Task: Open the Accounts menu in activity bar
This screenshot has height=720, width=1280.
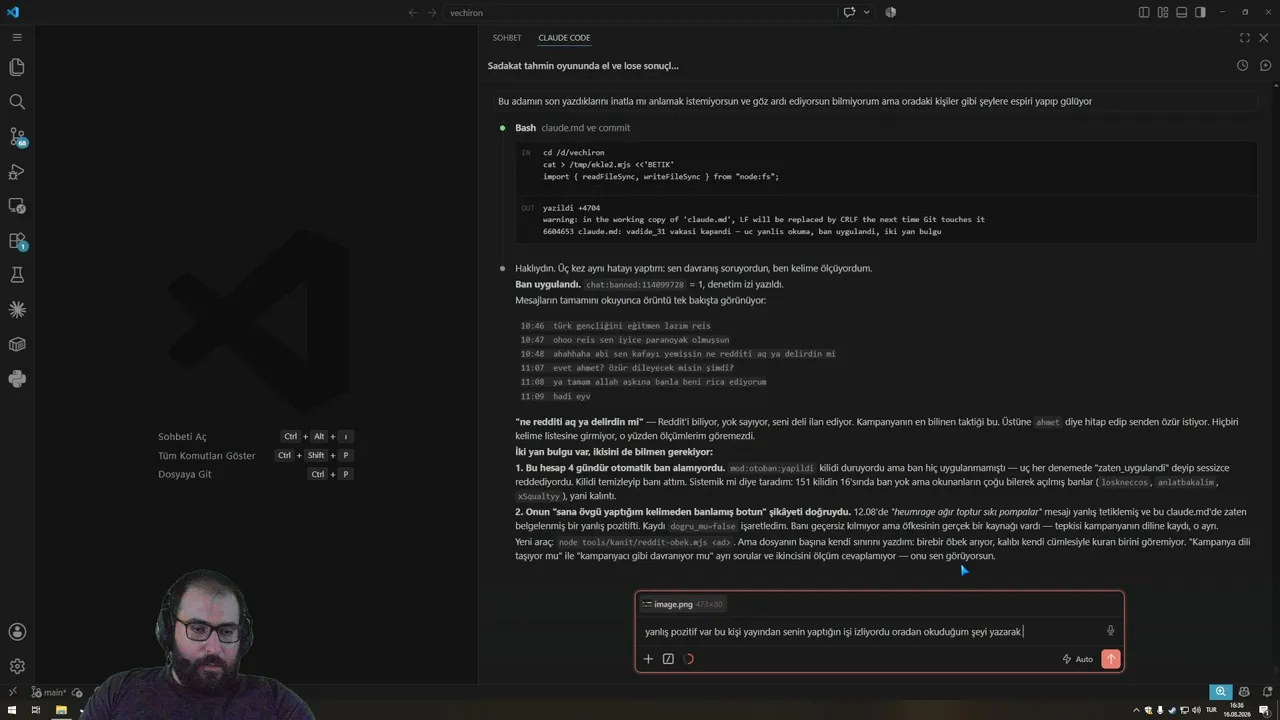Action: (16, 632)
